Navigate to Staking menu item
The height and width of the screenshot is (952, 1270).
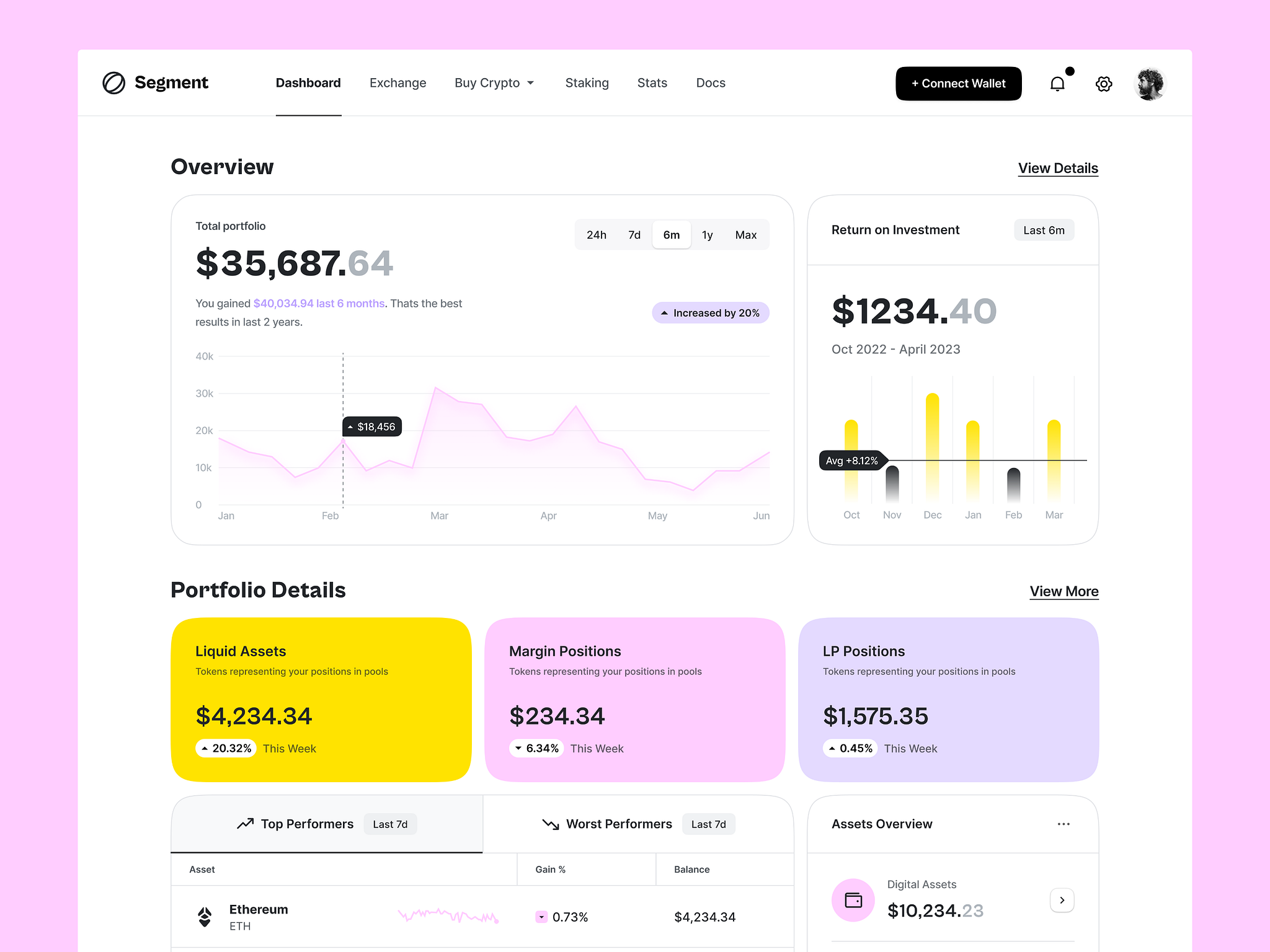point(585,83)
